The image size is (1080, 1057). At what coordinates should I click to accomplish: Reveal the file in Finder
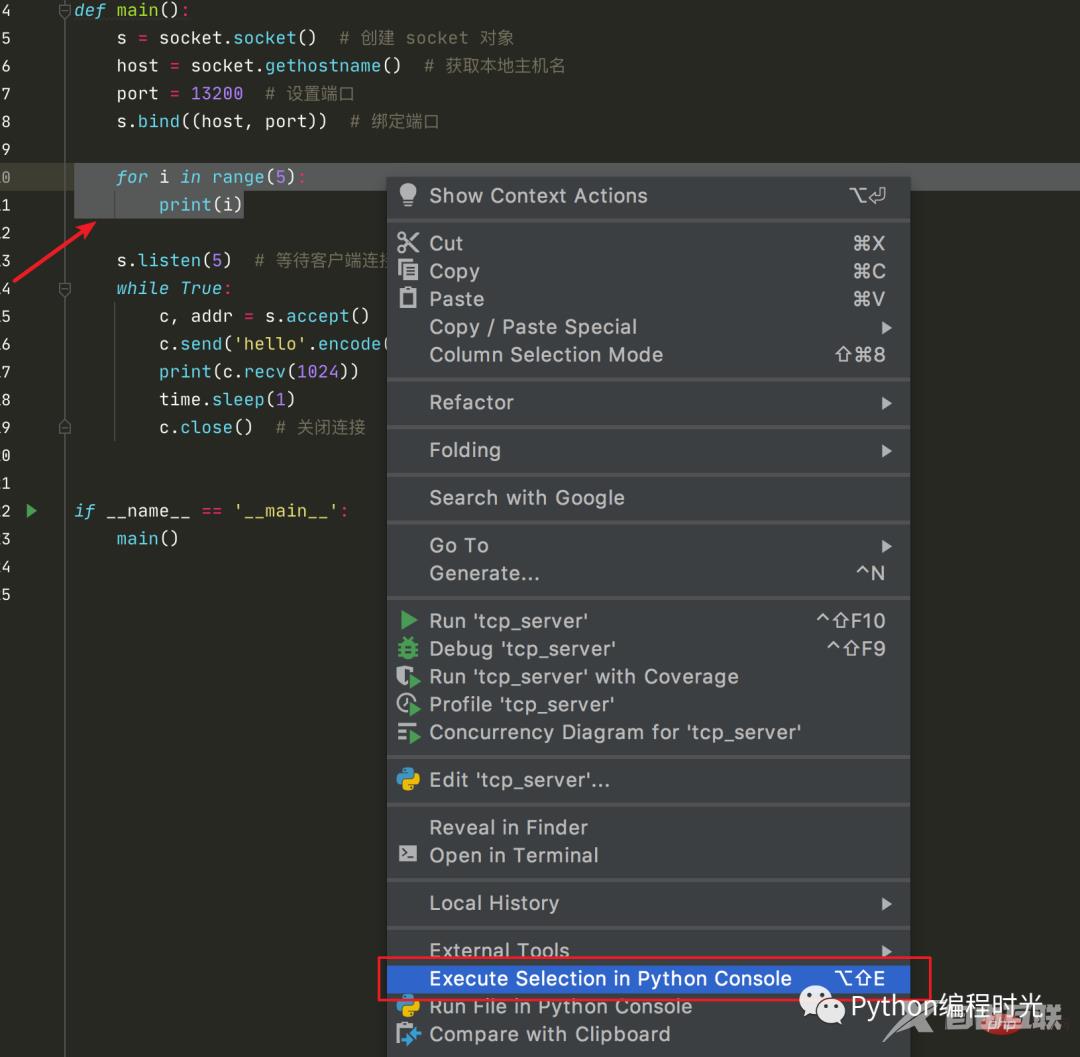[508, 828]
